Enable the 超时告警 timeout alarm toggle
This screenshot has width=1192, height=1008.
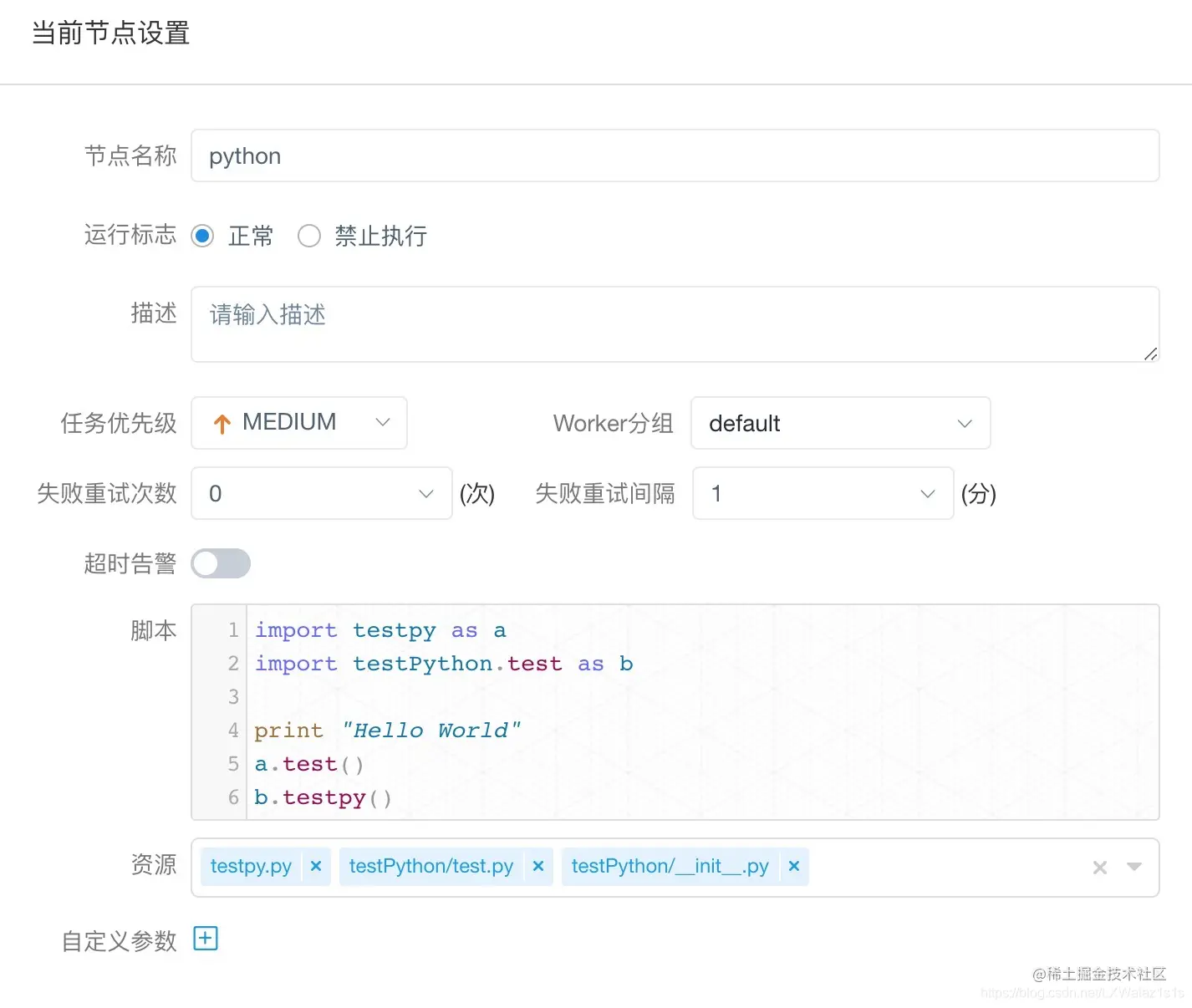(220, 563)
